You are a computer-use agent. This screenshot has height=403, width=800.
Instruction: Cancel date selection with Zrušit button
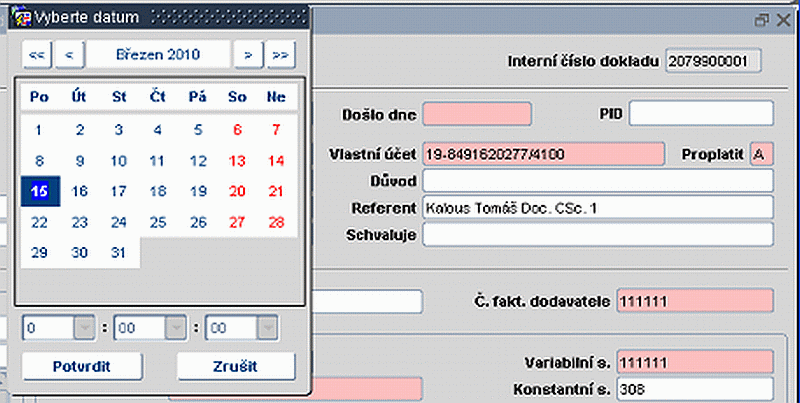pos(236,366)
